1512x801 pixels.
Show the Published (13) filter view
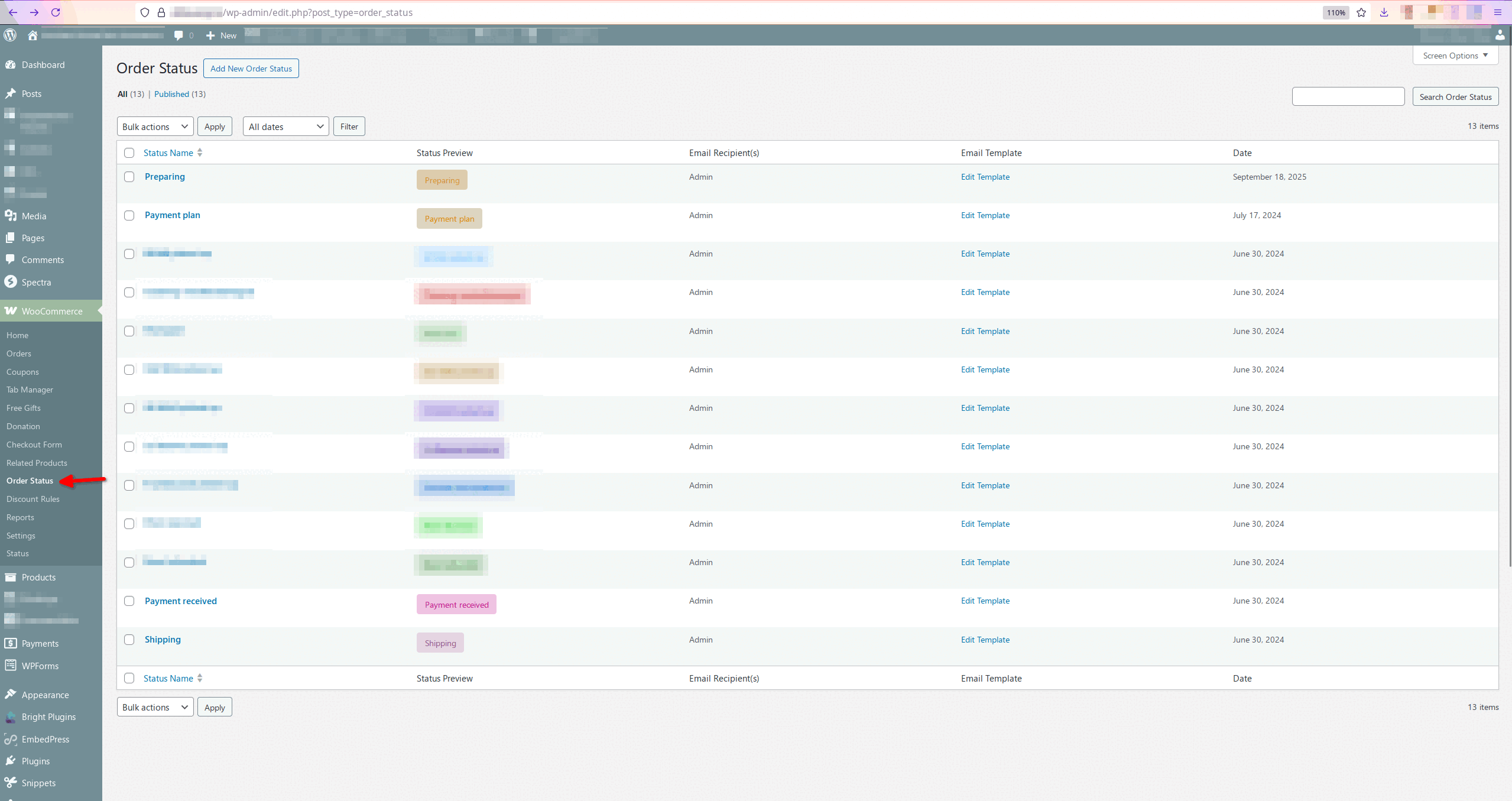180,94
